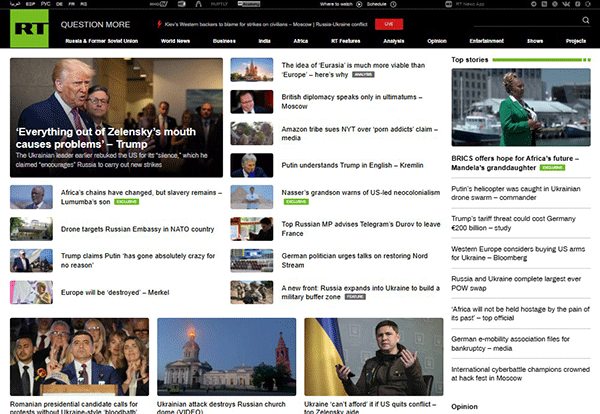Open the inoTV logo in top bar

pos(158,4)
